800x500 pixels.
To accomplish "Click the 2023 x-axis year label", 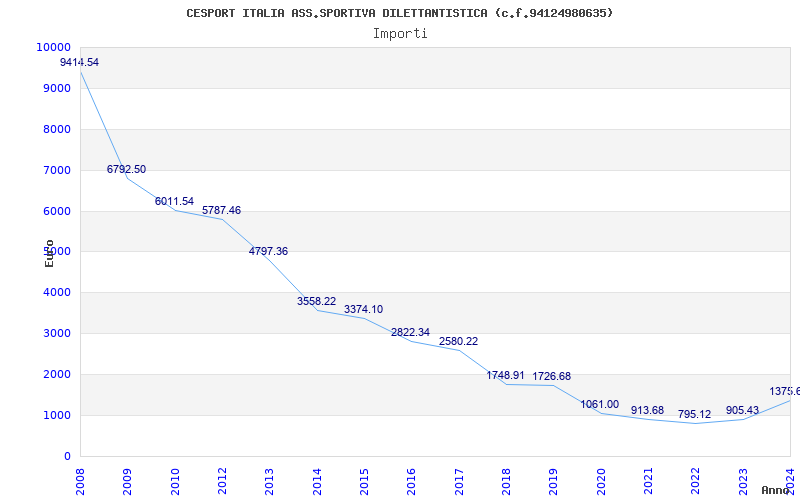I will tap(742, 481).
